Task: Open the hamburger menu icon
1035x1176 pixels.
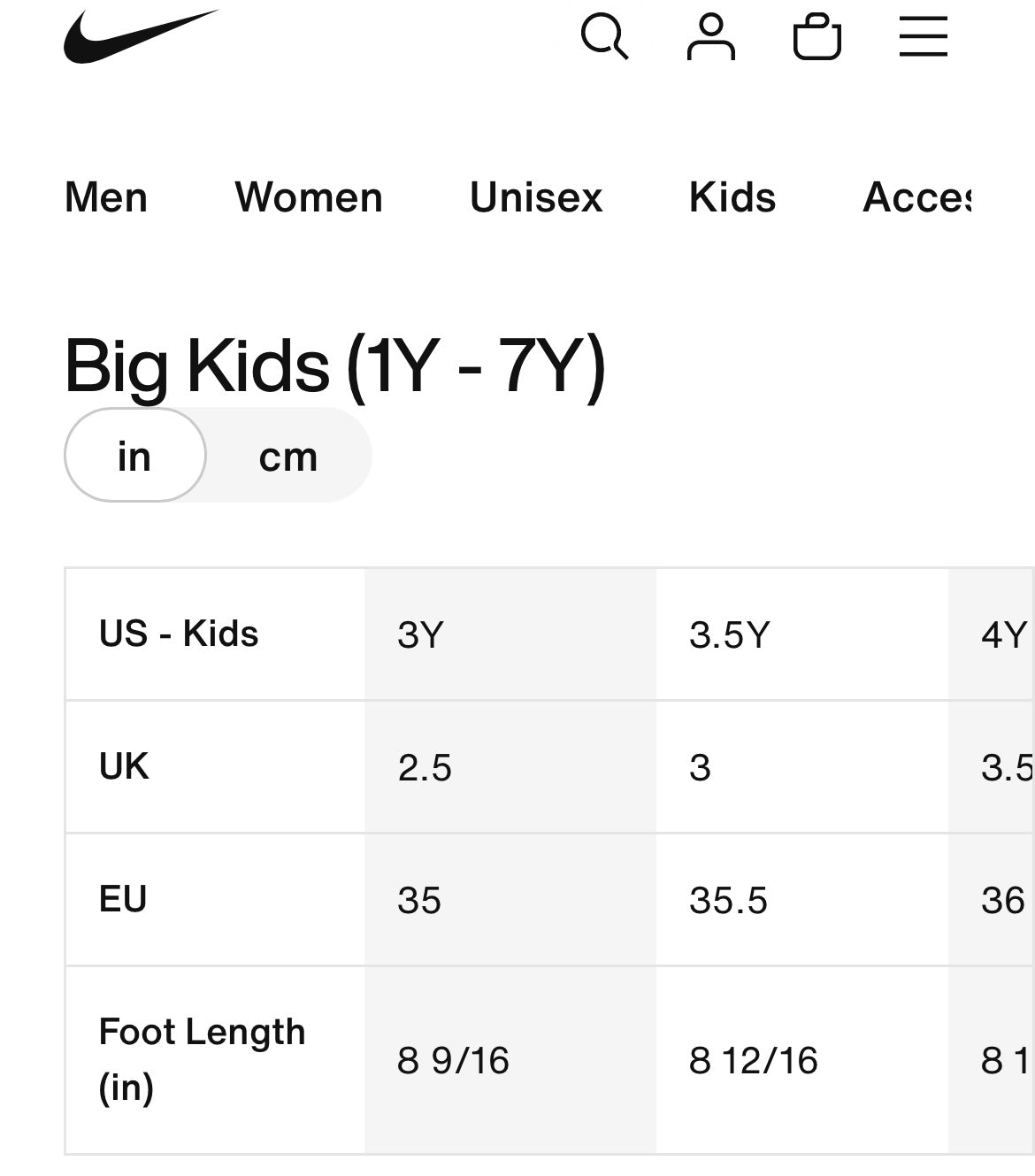Action: [x=923, y=37]
